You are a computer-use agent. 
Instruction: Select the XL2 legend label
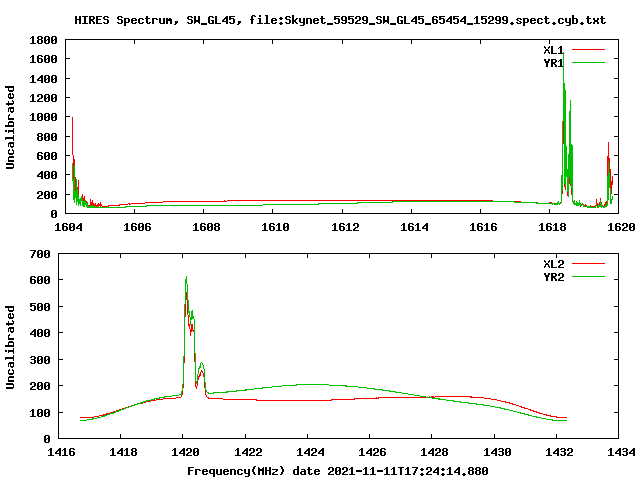pyautogui.click(x=553, y=264)
